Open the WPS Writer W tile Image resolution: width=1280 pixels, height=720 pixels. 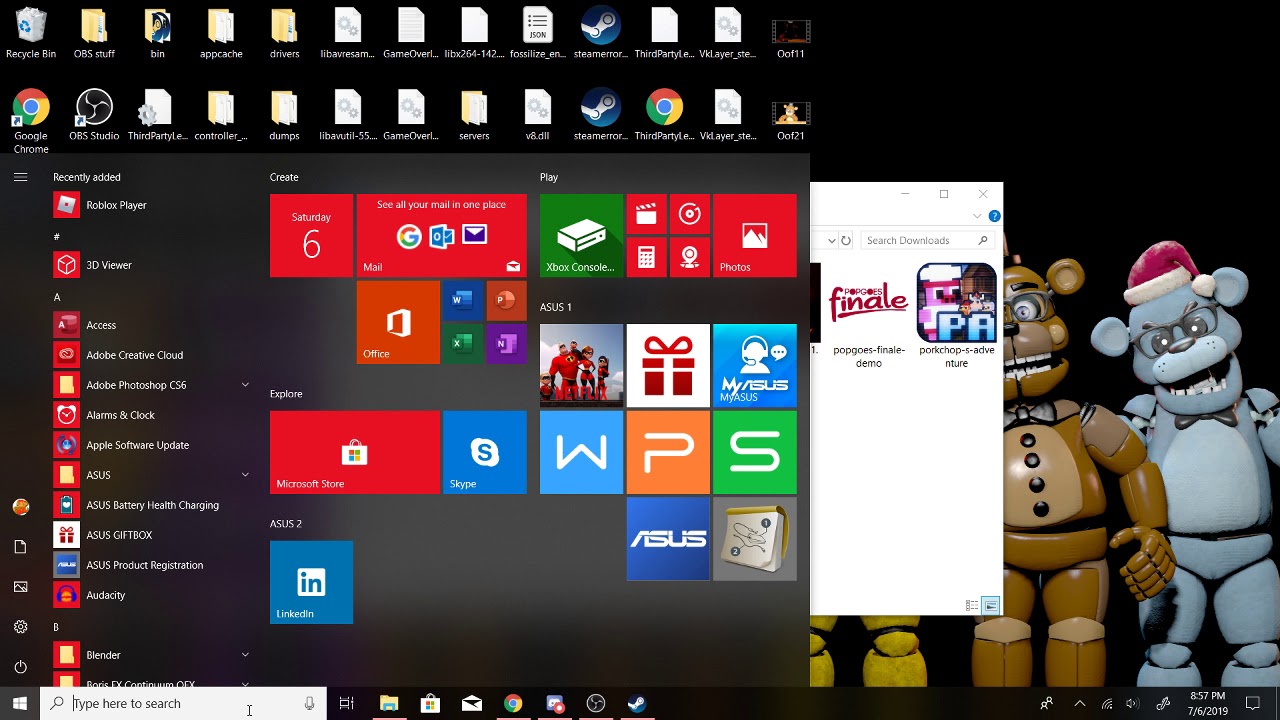(x=581, y=452)
